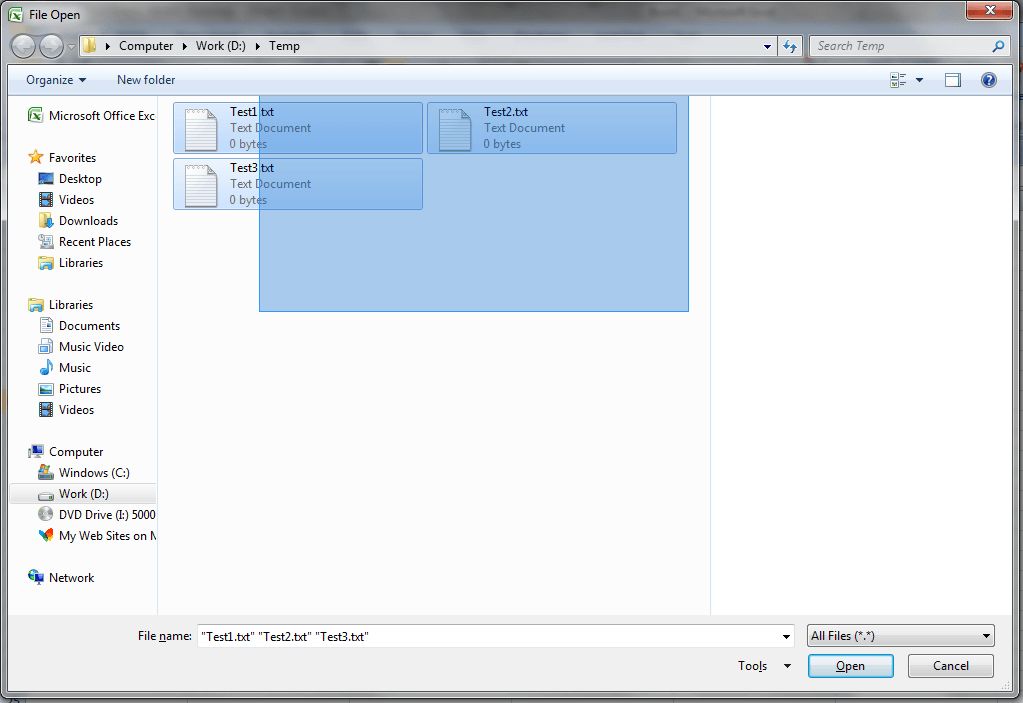This screenshot has height=703, width=1023.
Task: Click the New folder button
Action: pyautogui.click(x=145, y=79)
